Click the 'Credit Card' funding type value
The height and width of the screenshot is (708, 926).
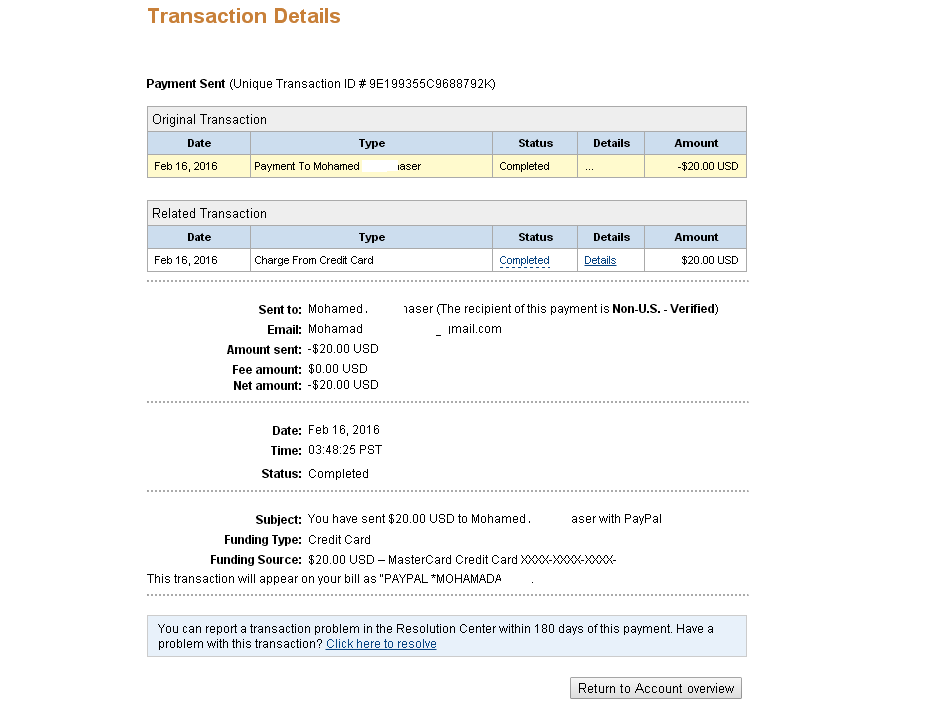click(339, 540)
